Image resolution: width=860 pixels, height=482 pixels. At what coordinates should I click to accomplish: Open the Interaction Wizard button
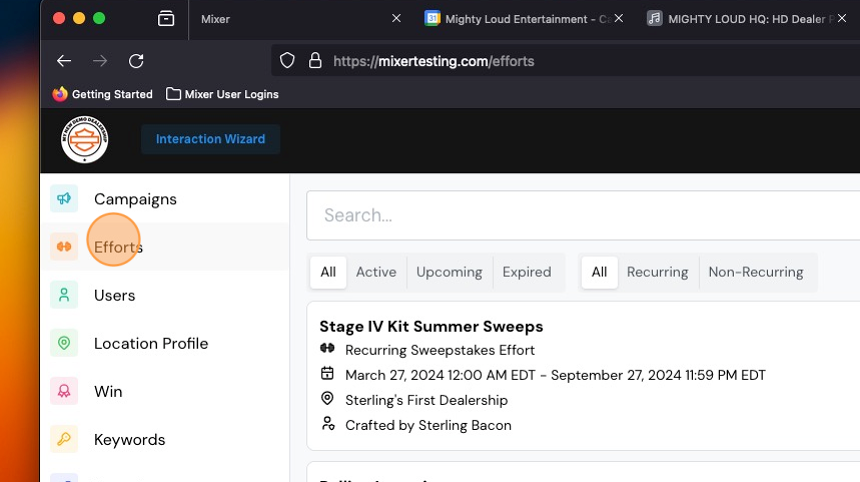211,139
